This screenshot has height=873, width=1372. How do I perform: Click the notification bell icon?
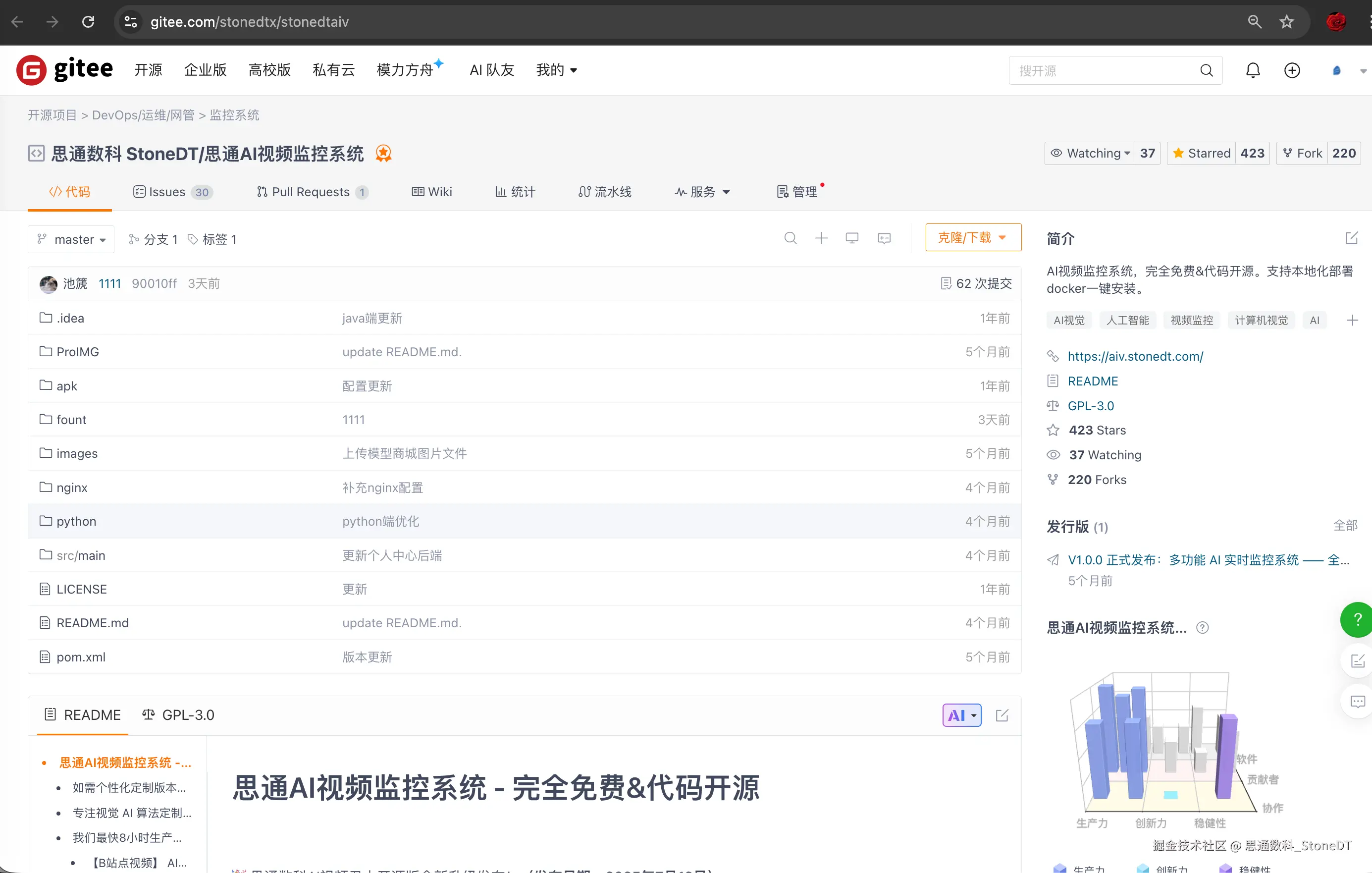click(1252, 70)
